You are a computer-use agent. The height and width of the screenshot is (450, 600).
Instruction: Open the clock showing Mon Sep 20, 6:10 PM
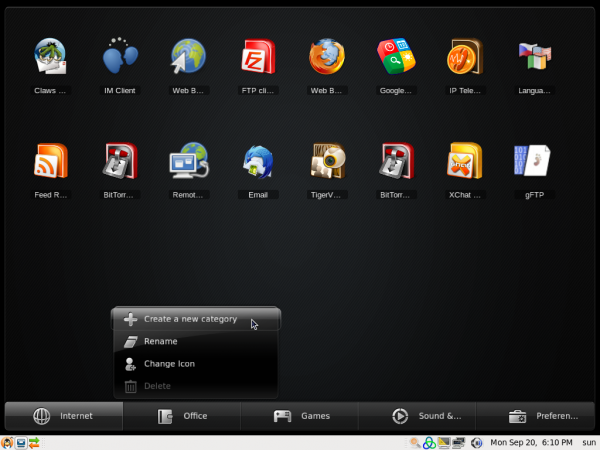(x=531, y=443)
